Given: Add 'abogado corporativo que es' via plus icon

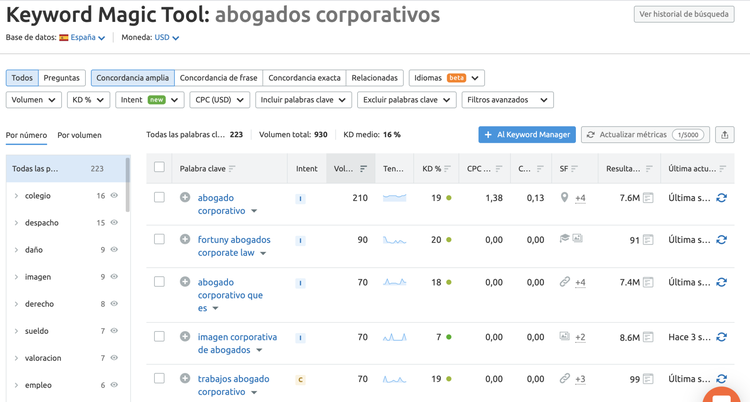Looking at the screenshot, I should tap(185, 281).
